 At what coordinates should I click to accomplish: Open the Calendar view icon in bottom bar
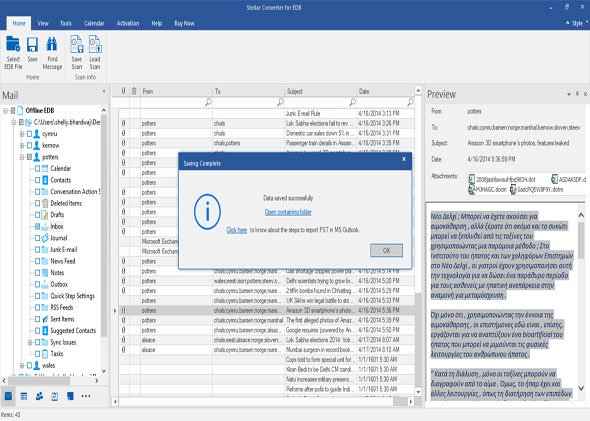pos(24,396)
